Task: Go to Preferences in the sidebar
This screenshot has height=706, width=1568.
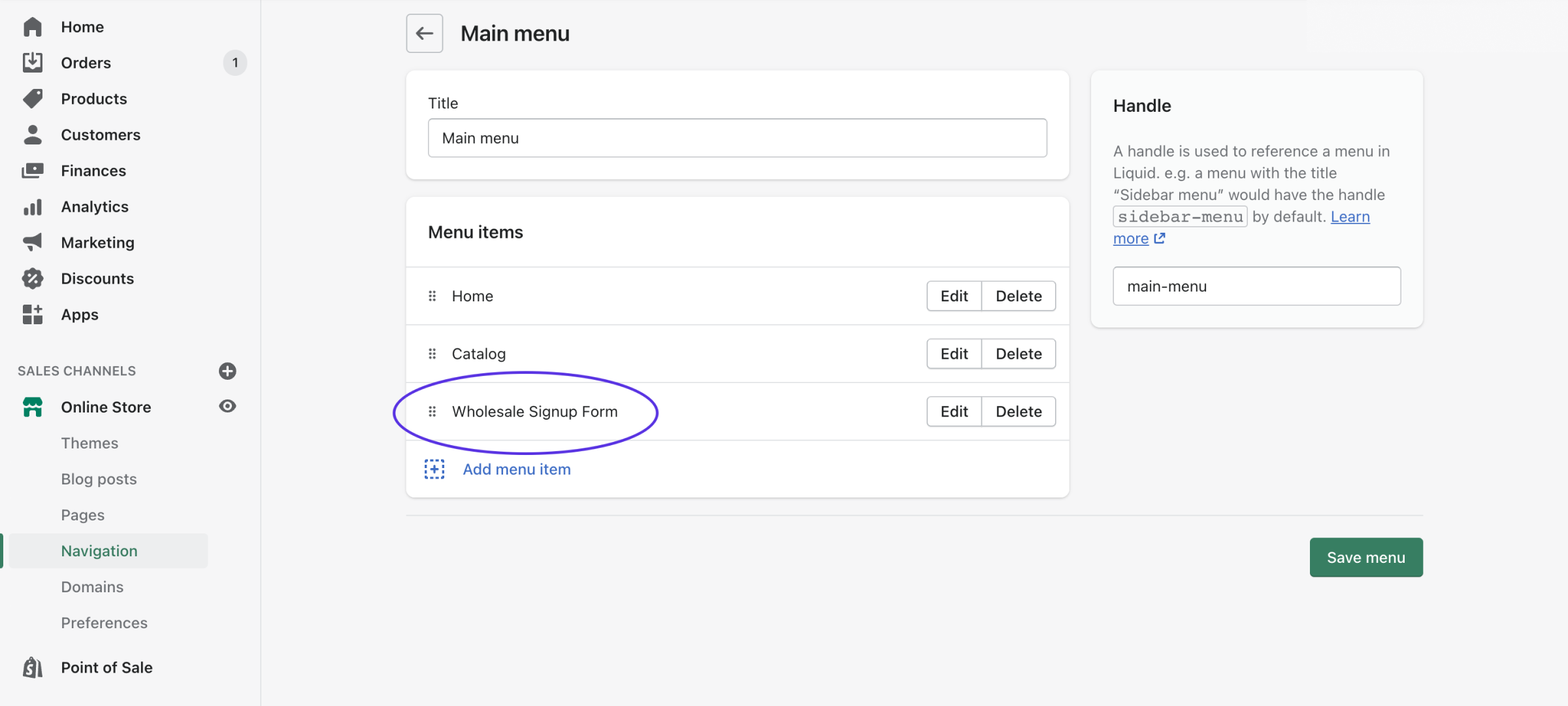Action: tap(104, 623)
